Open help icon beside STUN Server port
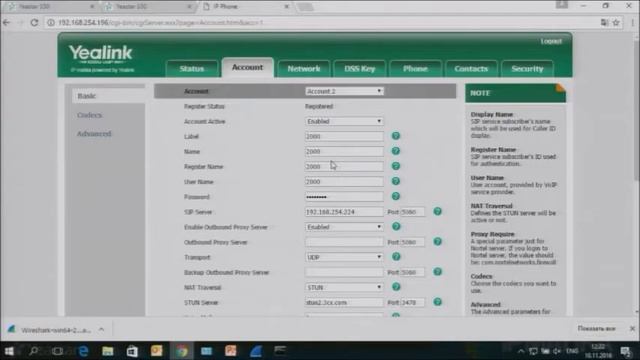This screenshot has width=640, height=360. point(437,302)
